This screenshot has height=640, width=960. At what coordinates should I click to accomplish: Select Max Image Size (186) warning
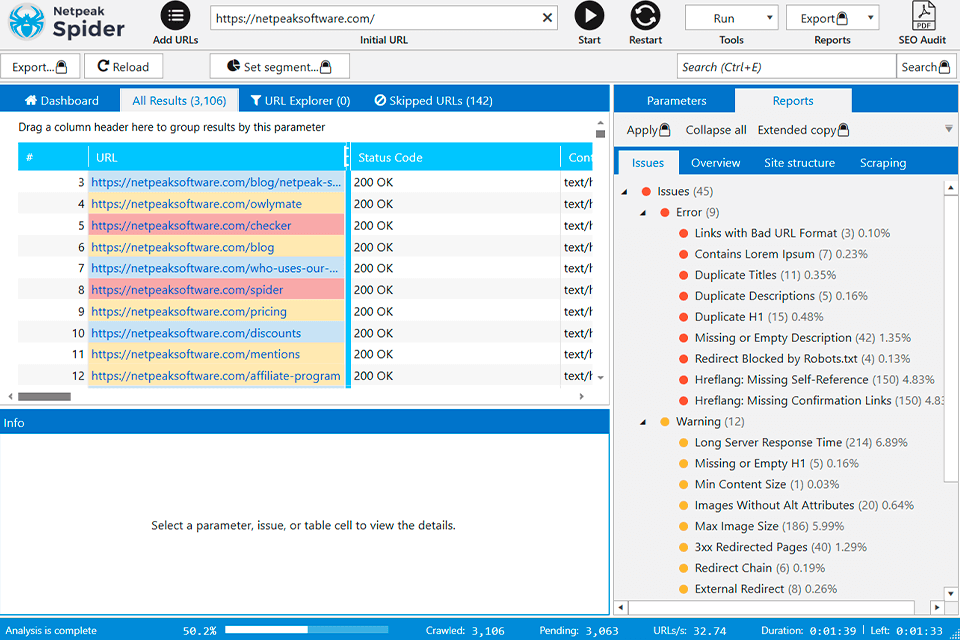[x=769, y=526]
